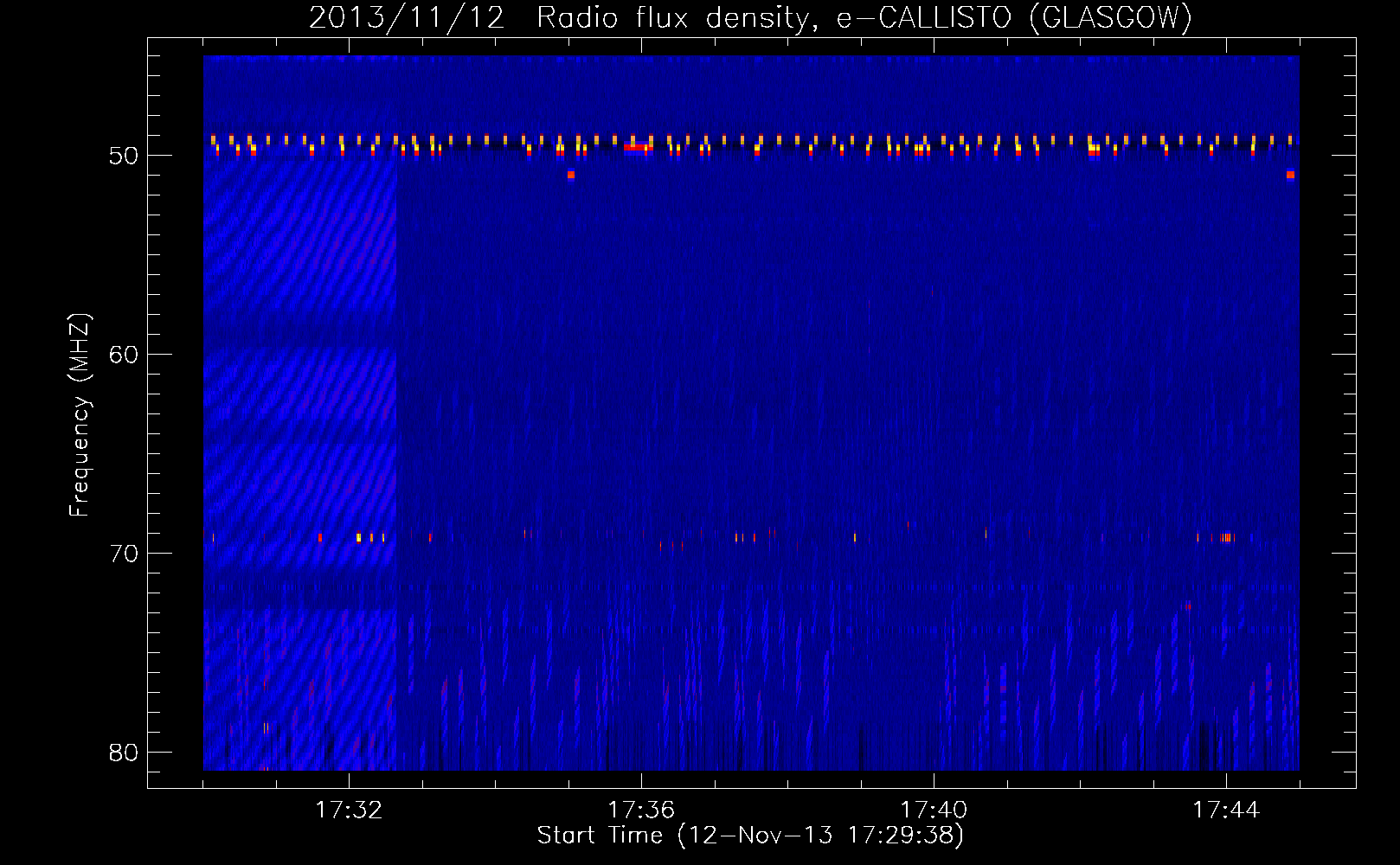This screenshot has height=865, width=1400.
Task: Select the 70 frequency tick label
Action: [x=124, y=554]
